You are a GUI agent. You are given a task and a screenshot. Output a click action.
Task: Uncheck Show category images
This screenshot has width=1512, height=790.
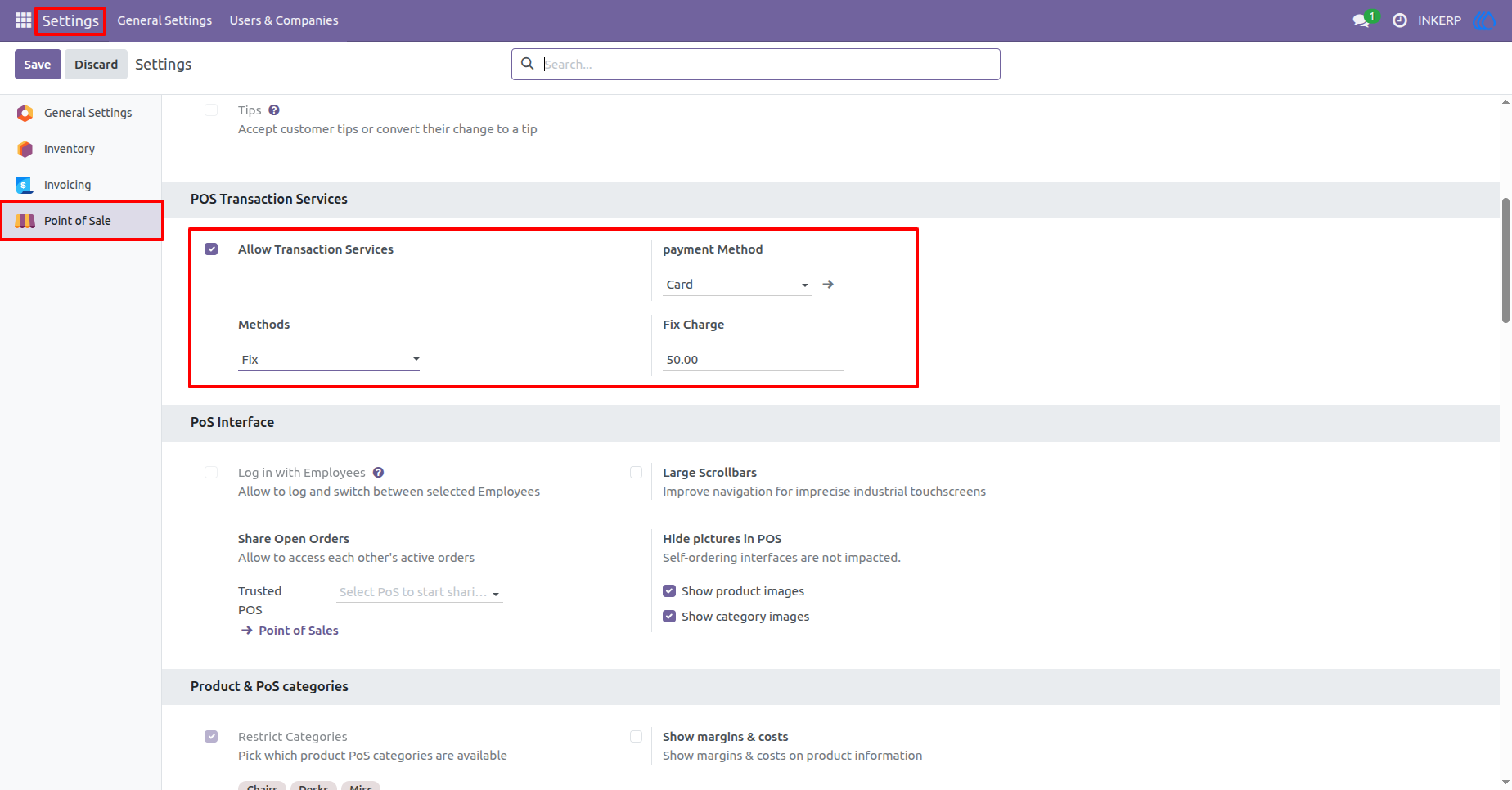pos(669,617)
